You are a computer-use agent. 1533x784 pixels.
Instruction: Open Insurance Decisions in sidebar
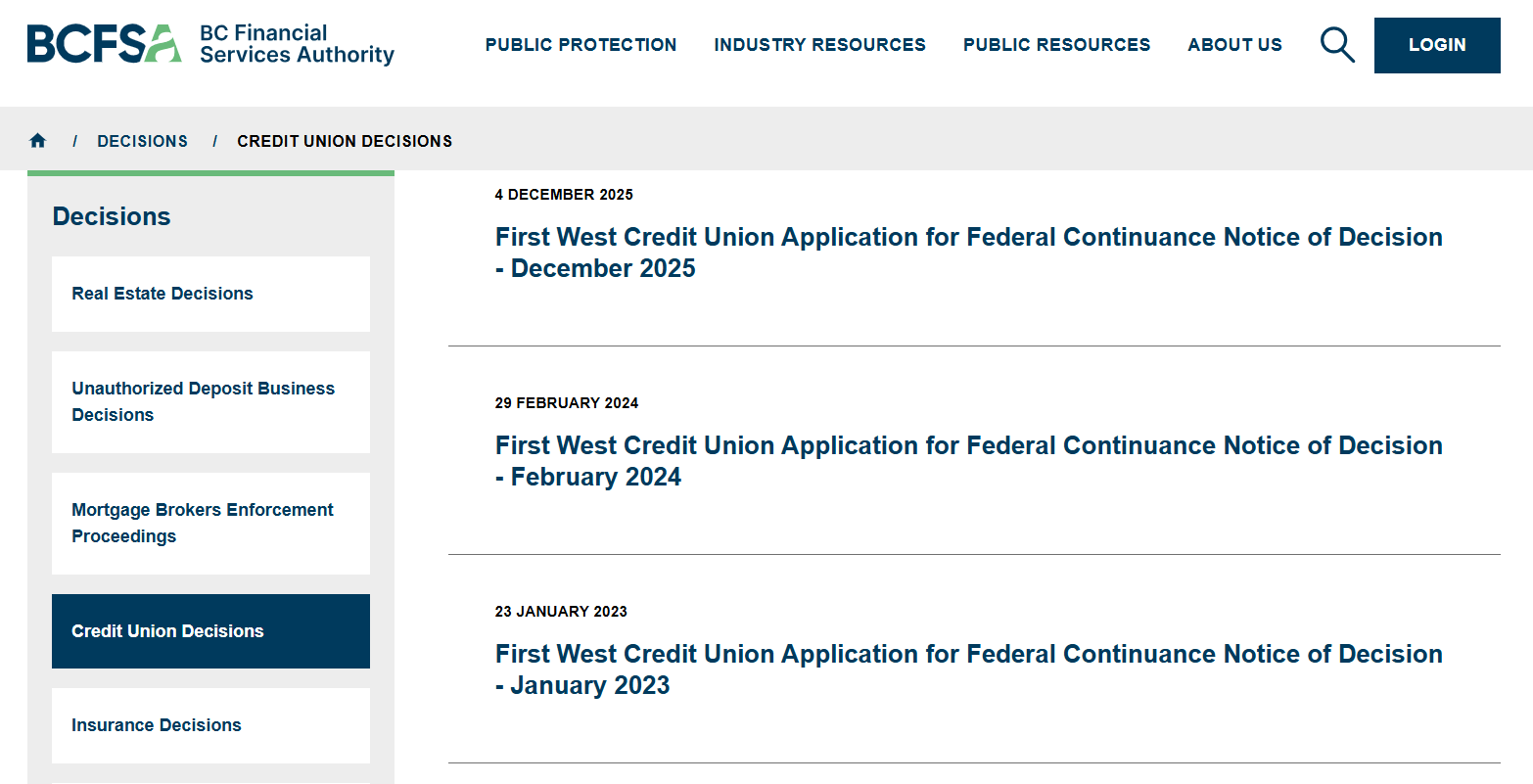[210, 725]
